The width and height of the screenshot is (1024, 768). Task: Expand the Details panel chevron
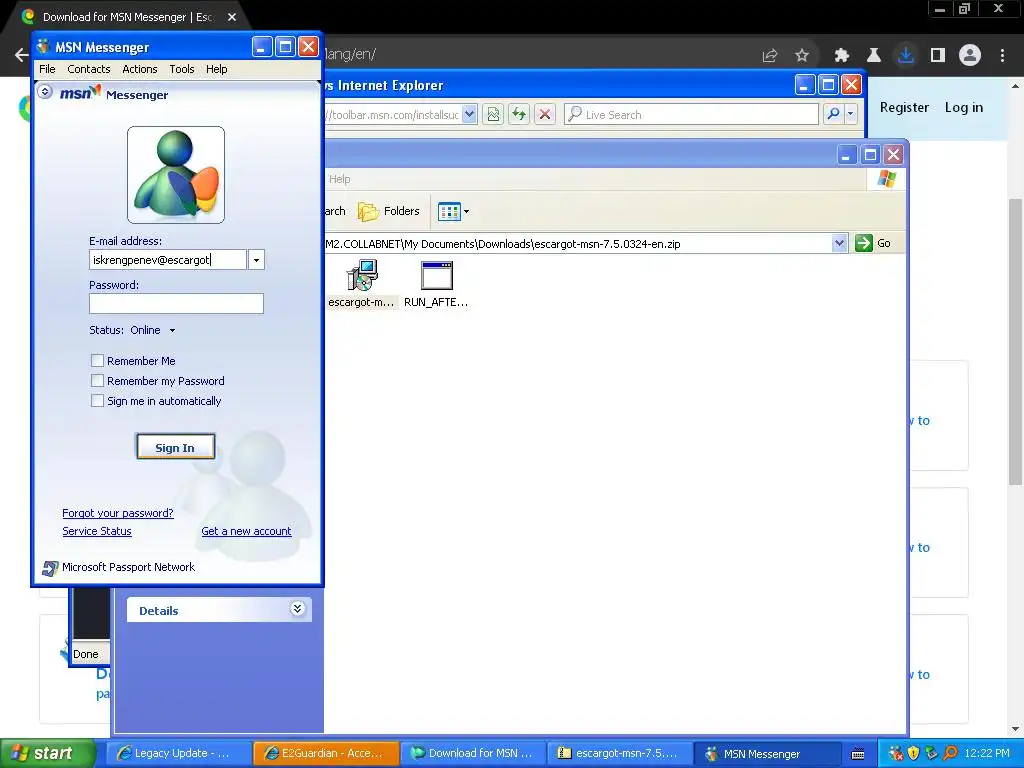point(297,609)
